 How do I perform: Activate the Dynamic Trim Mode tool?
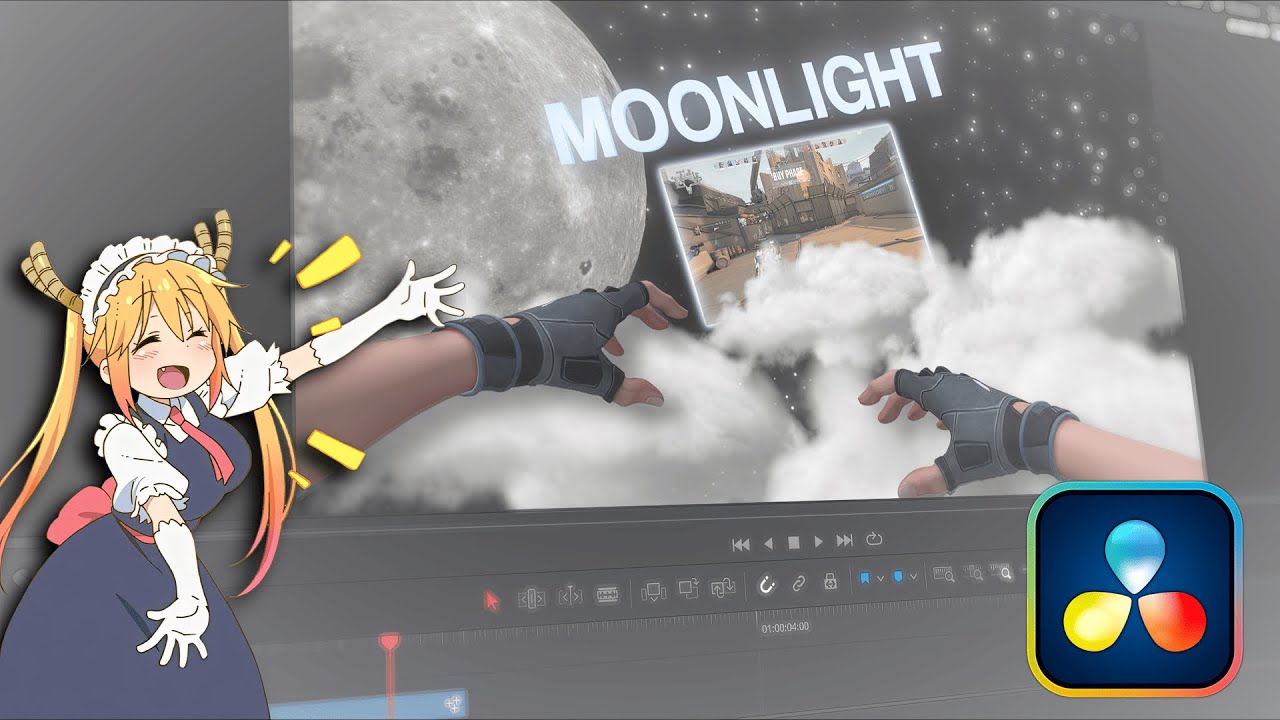[570, 596]
